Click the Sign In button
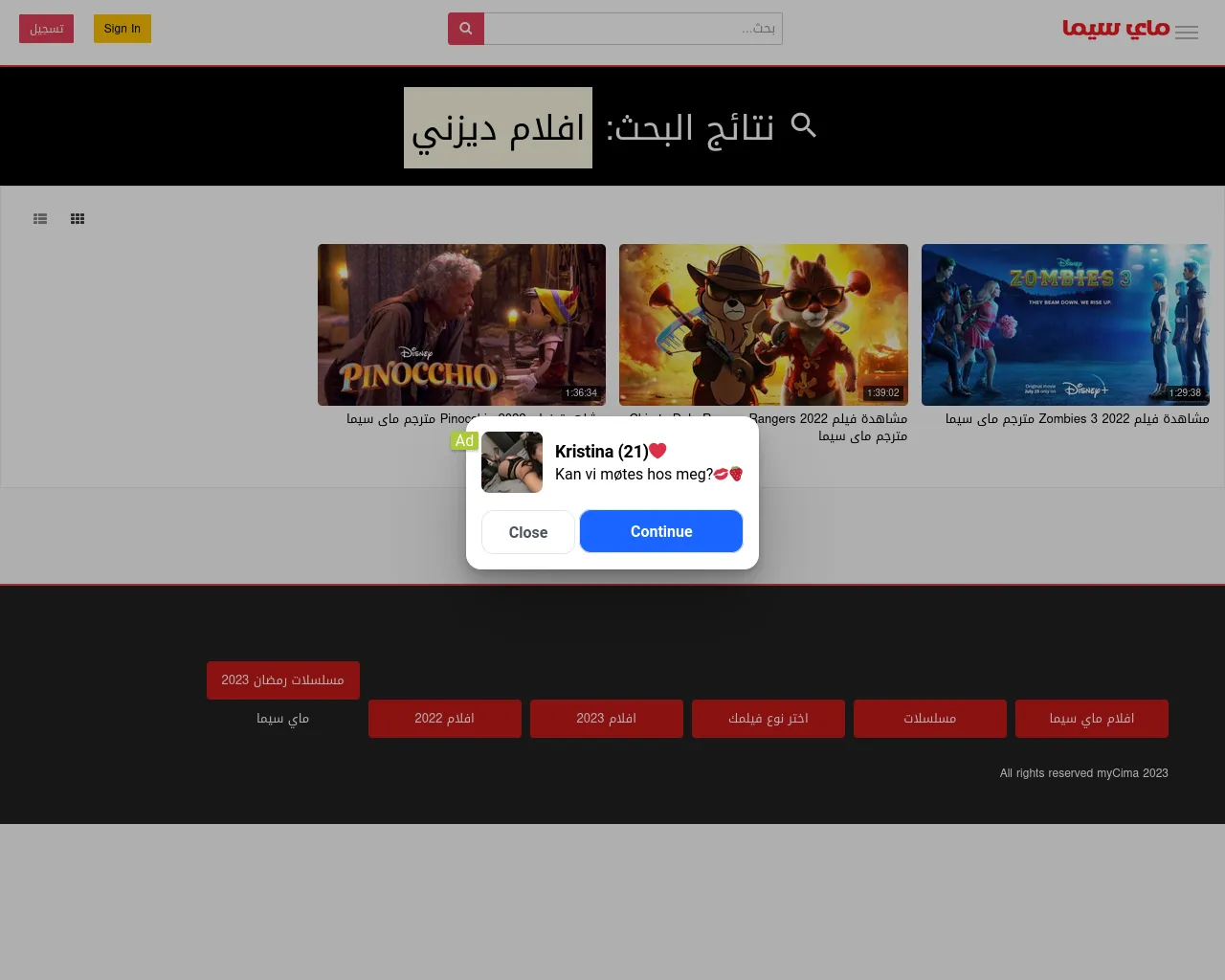The height and width of the screenshot is (980, 1225). [x=122, y=29]
